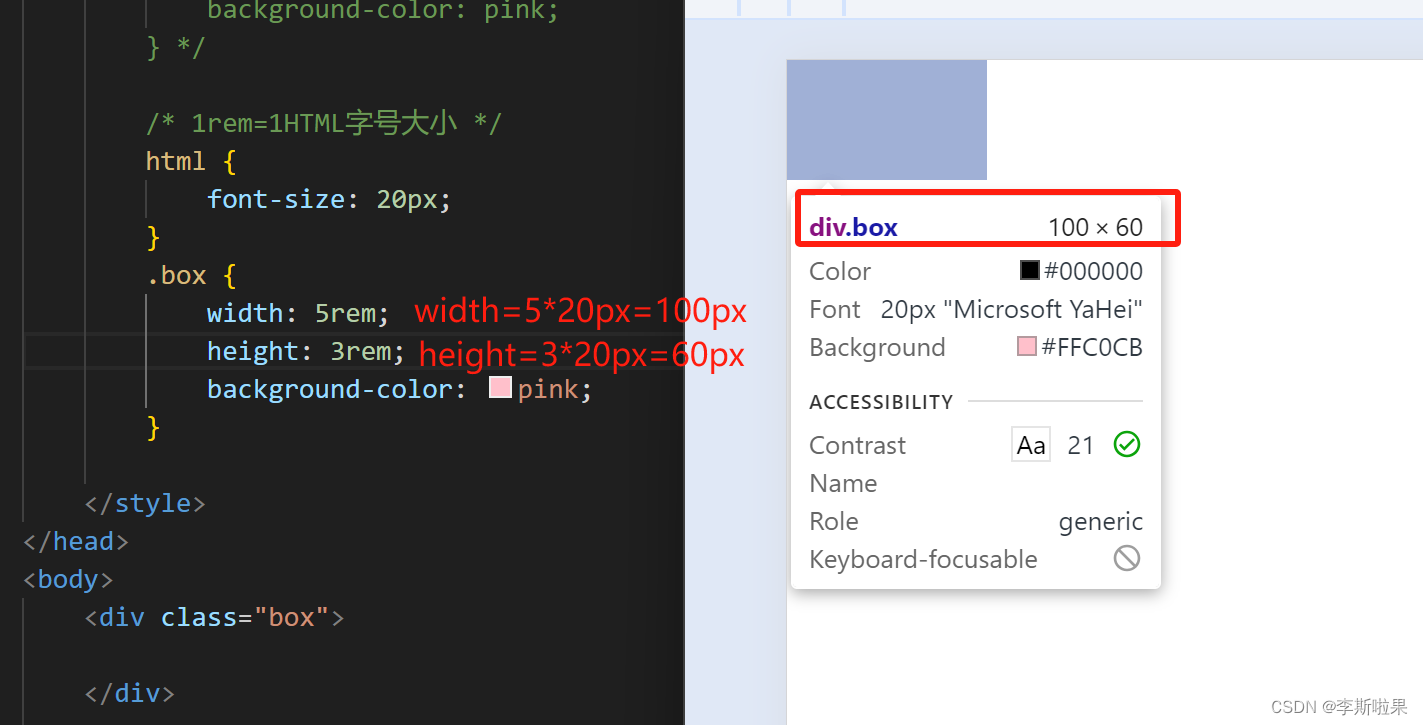Click the Background label in tooltip
The image size is (1423, 725).
pos(877,347)
